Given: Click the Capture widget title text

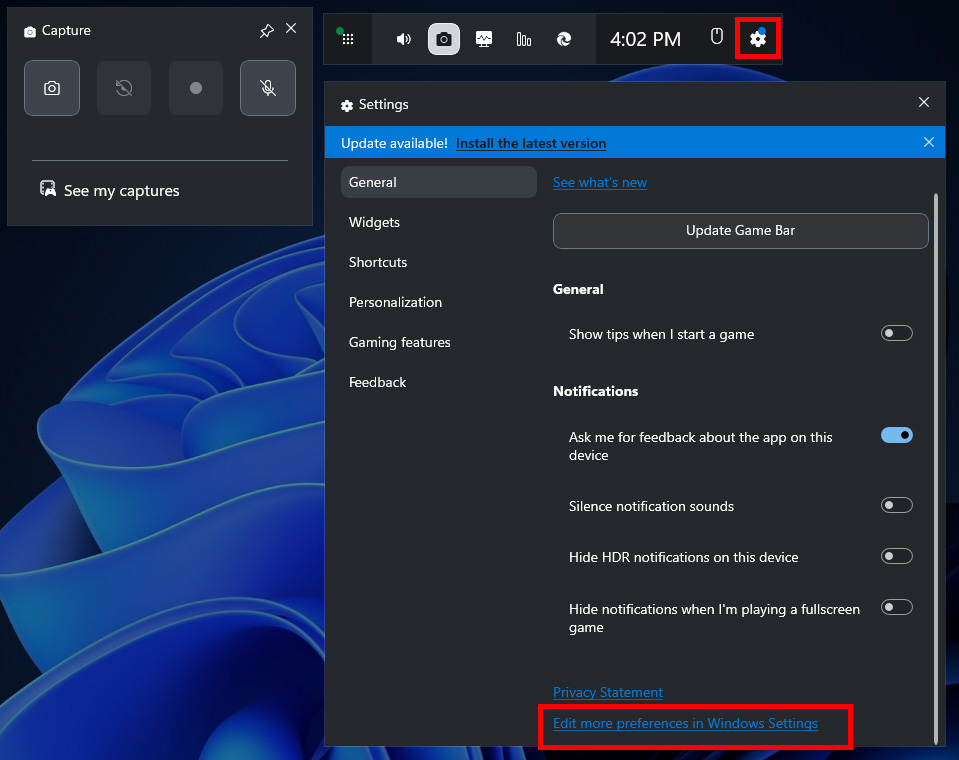Looking at the screenshot, I should (66, 31).
